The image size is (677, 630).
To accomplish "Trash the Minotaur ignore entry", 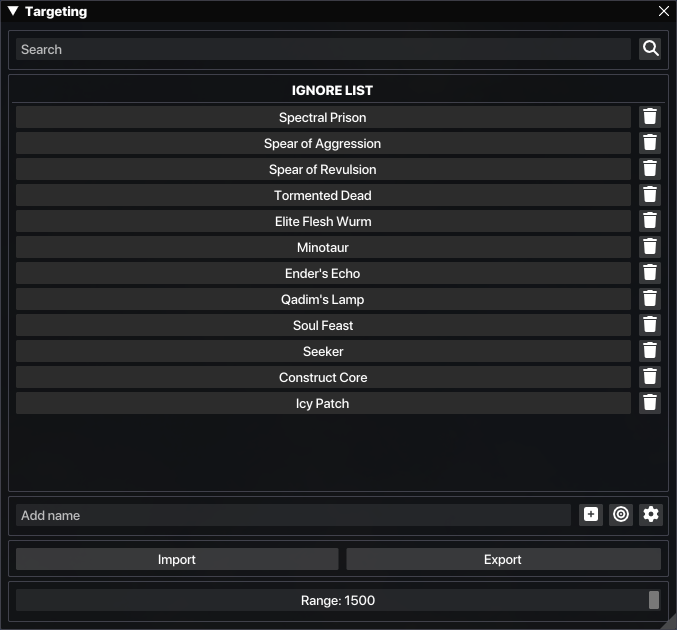I will (x=650, y=247).
